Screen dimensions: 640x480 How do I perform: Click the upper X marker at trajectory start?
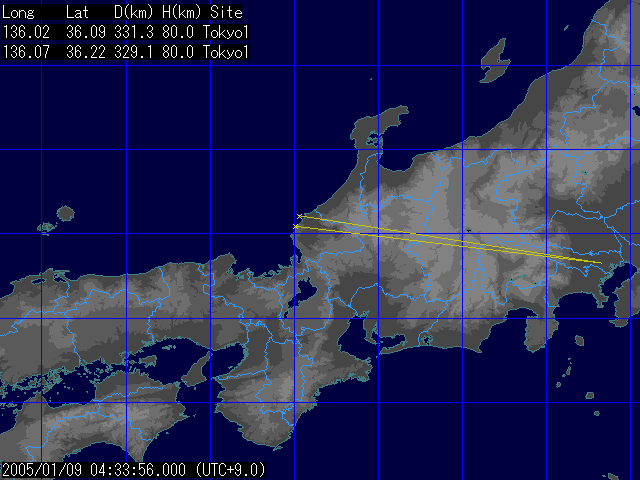[x=300, y=216]
